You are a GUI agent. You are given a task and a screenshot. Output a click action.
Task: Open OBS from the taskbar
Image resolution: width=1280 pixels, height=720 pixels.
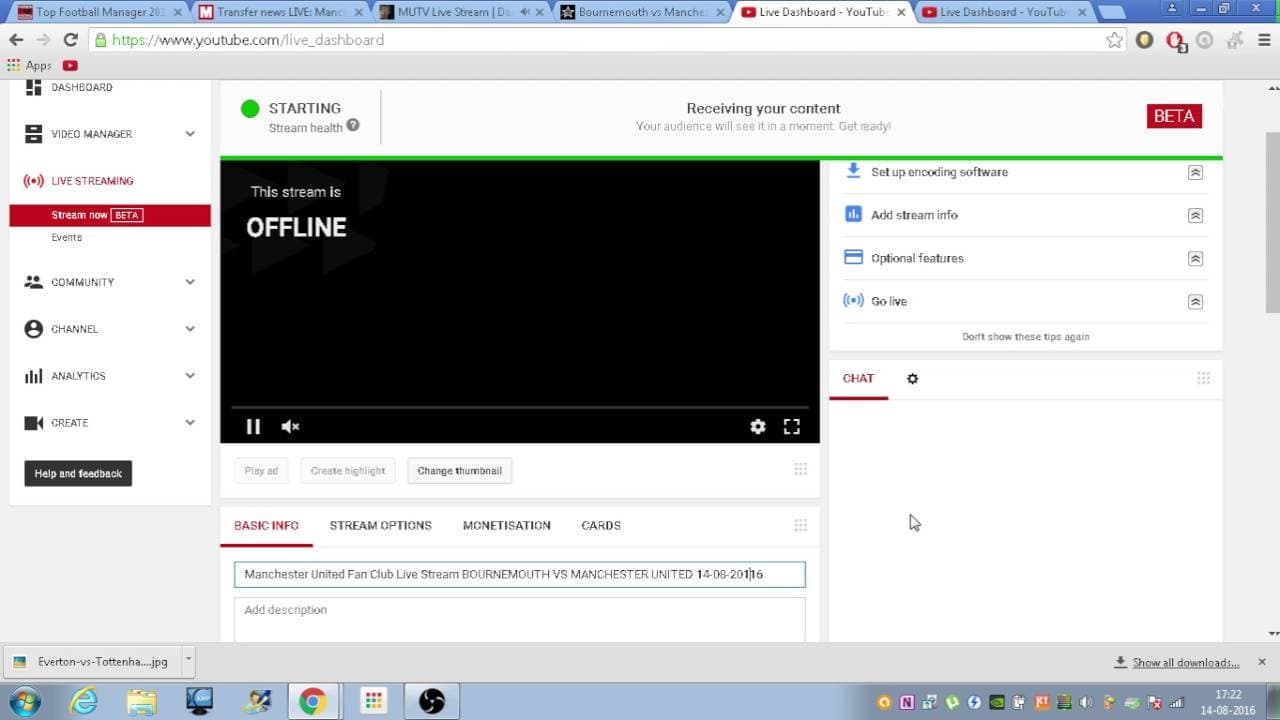(431, 701)
